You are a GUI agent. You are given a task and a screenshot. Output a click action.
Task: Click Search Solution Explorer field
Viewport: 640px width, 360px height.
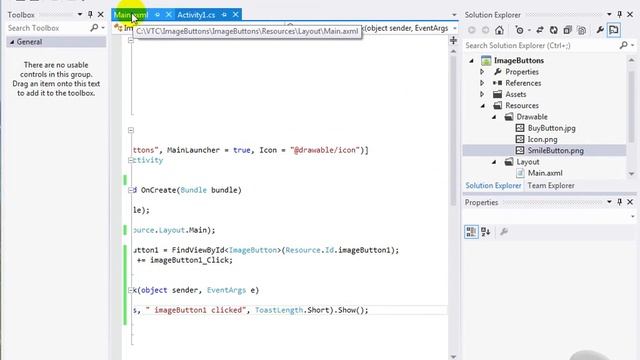pyautogui.click(x=541, y=45)
